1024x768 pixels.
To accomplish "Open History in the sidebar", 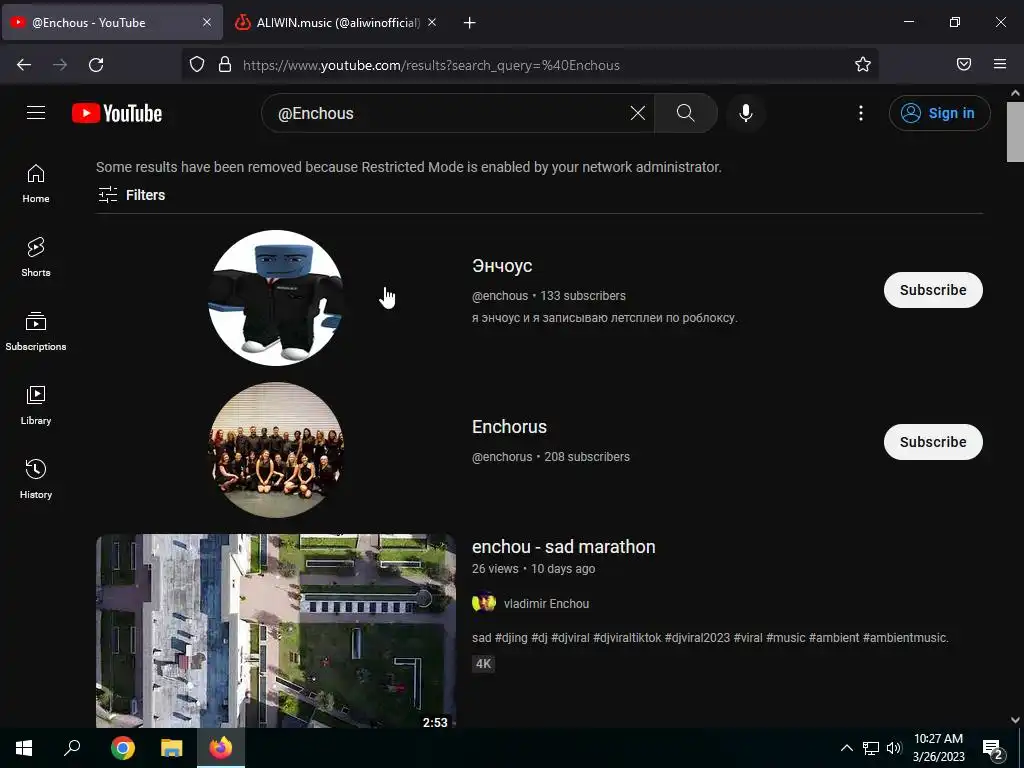I will (x=36, y=479).
